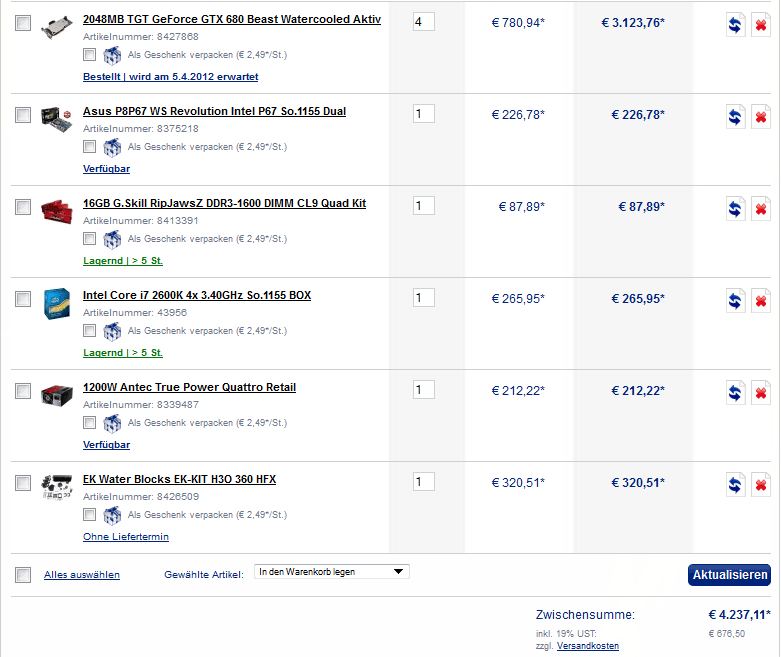The image size is (781, 657).
Task: Select the G.Skill RipJawsZ row checkbox
Action: click(23, 207)
